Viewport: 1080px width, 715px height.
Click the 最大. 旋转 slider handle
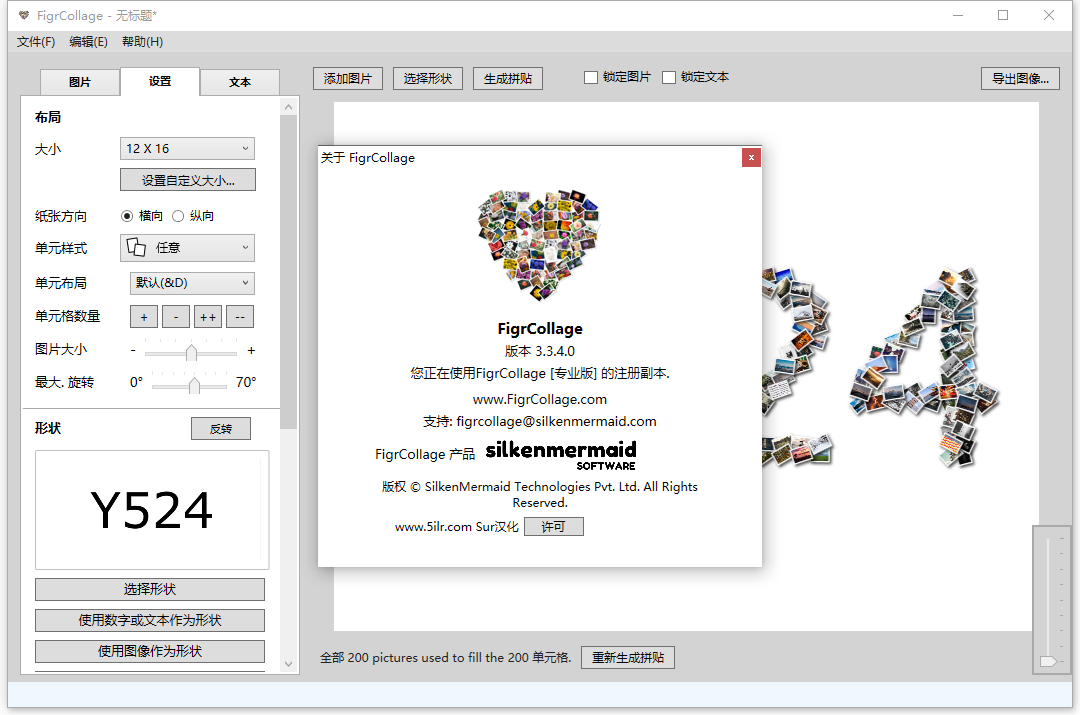(x=194, y=385)
